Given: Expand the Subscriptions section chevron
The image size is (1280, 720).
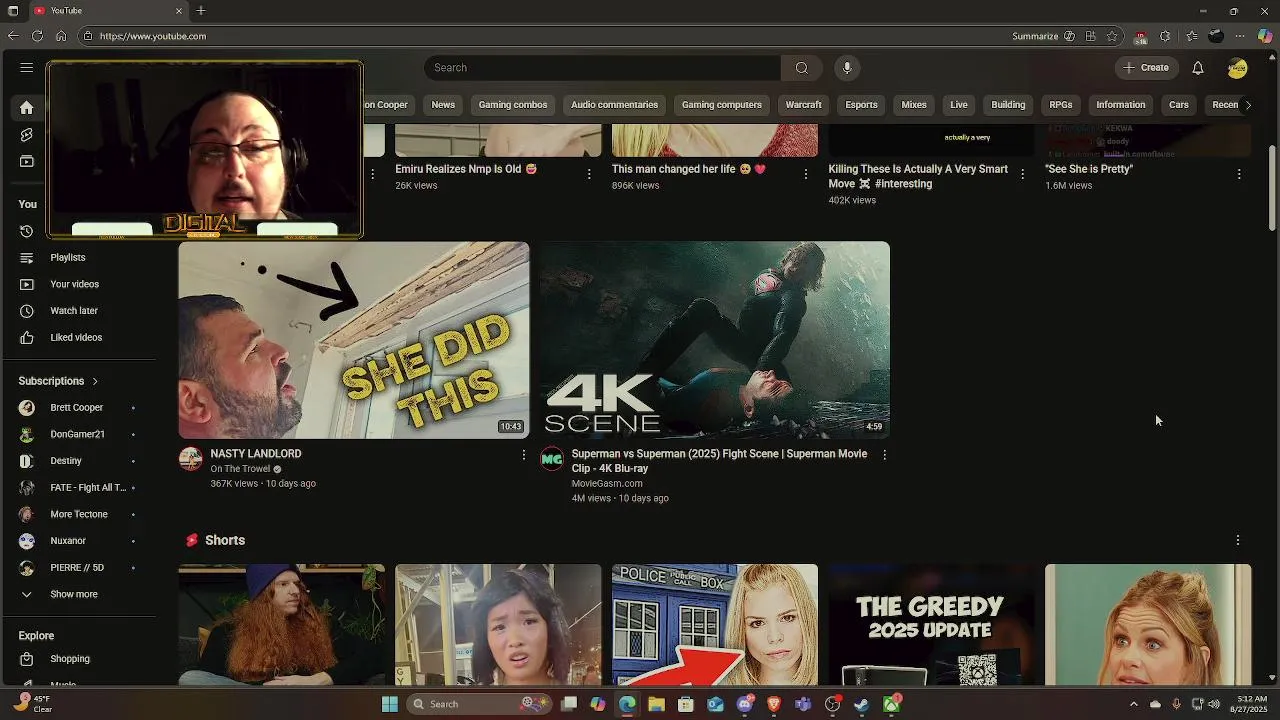Looking at the screenshot, I should tap(95, 381).
